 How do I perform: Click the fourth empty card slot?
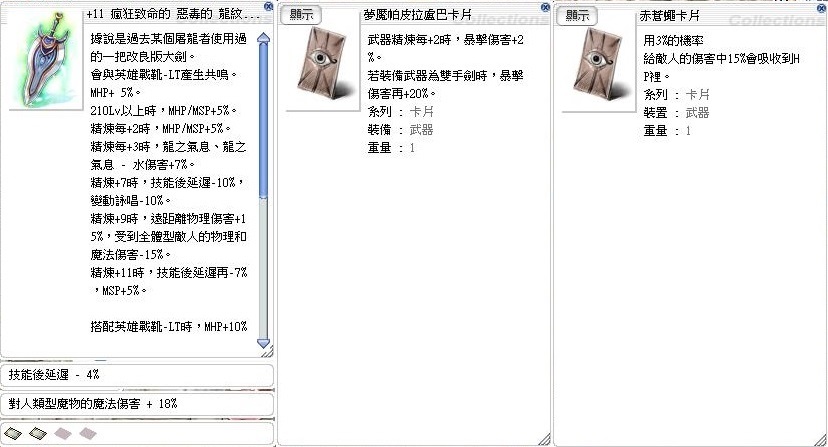(86, 432)
